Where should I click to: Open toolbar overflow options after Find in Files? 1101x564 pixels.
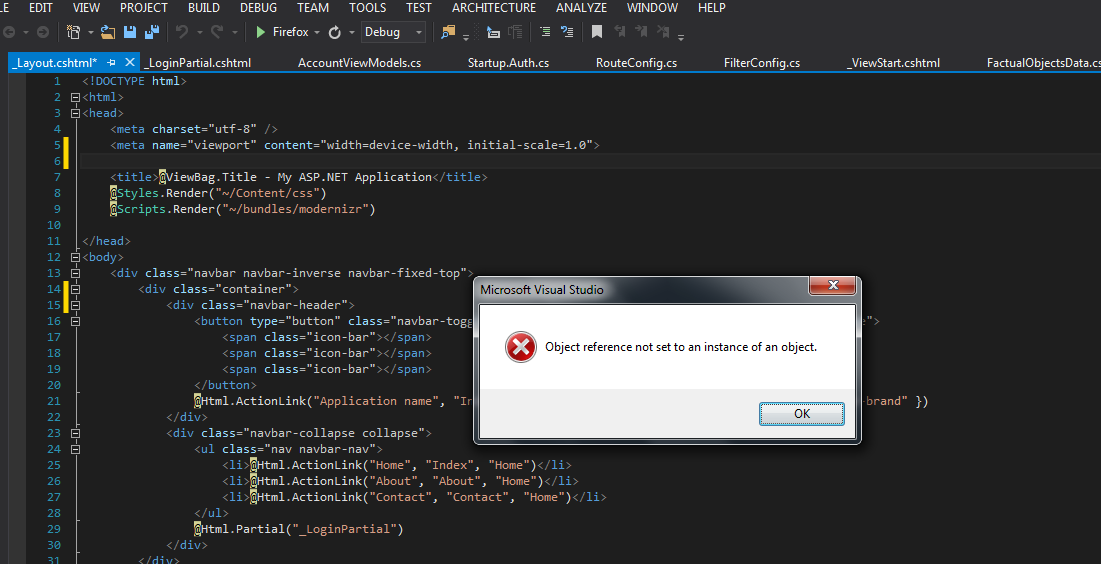[x=466, y=37]
